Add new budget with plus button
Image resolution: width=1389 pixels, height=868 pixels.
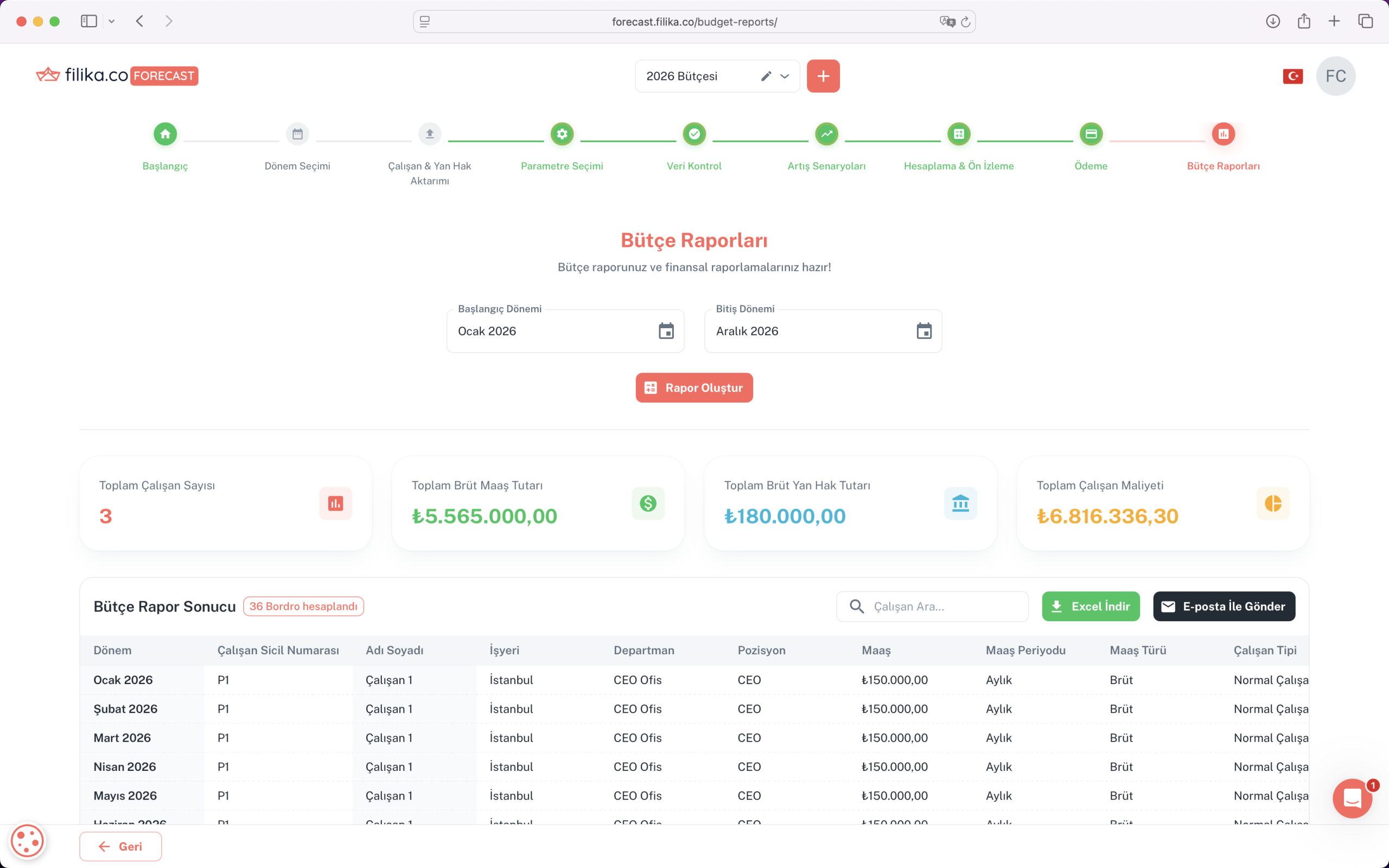(823, 76)
